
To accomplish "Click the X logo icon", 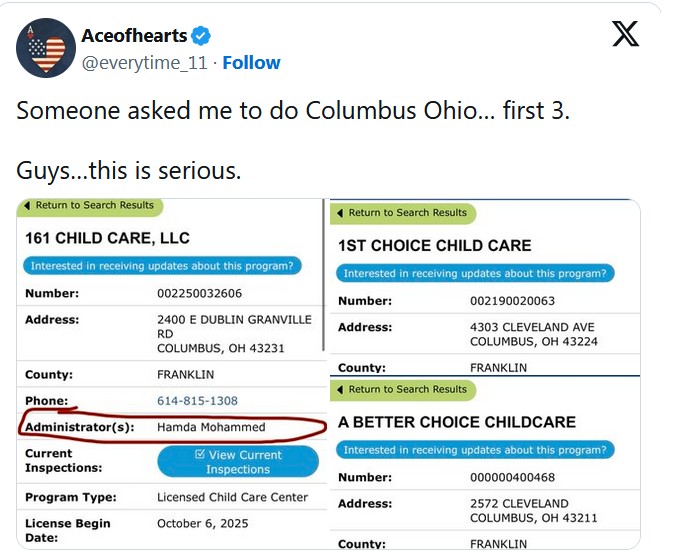I will pyautogui.click(x=625, y=35).
